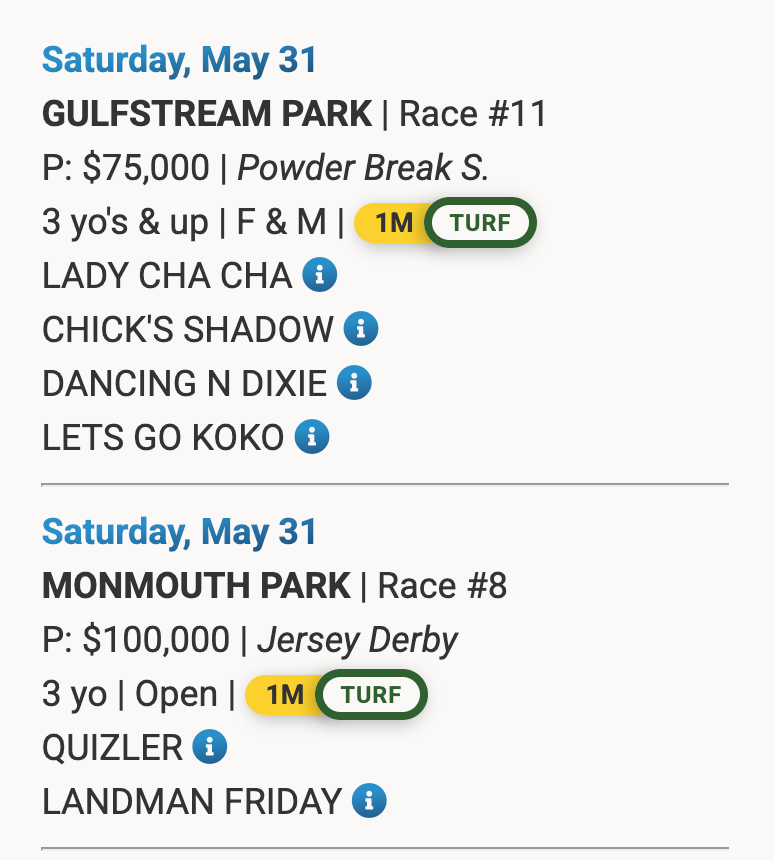
Task: Click Race #8 label
Action: [x=442, y=585]
